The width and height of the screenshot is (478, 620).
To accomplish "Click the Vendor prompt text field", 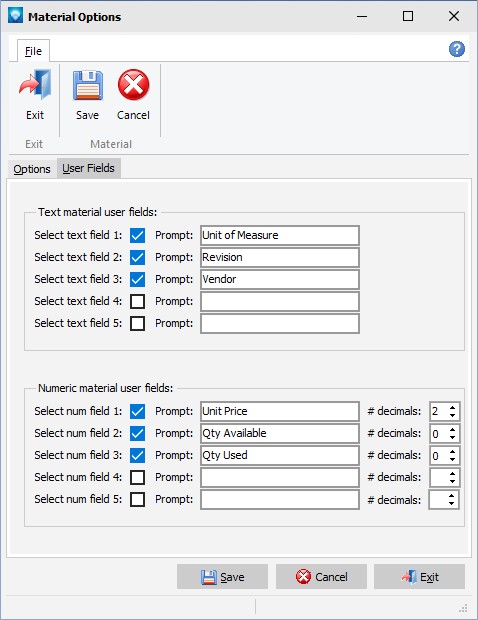I will (x=280, y=280).
